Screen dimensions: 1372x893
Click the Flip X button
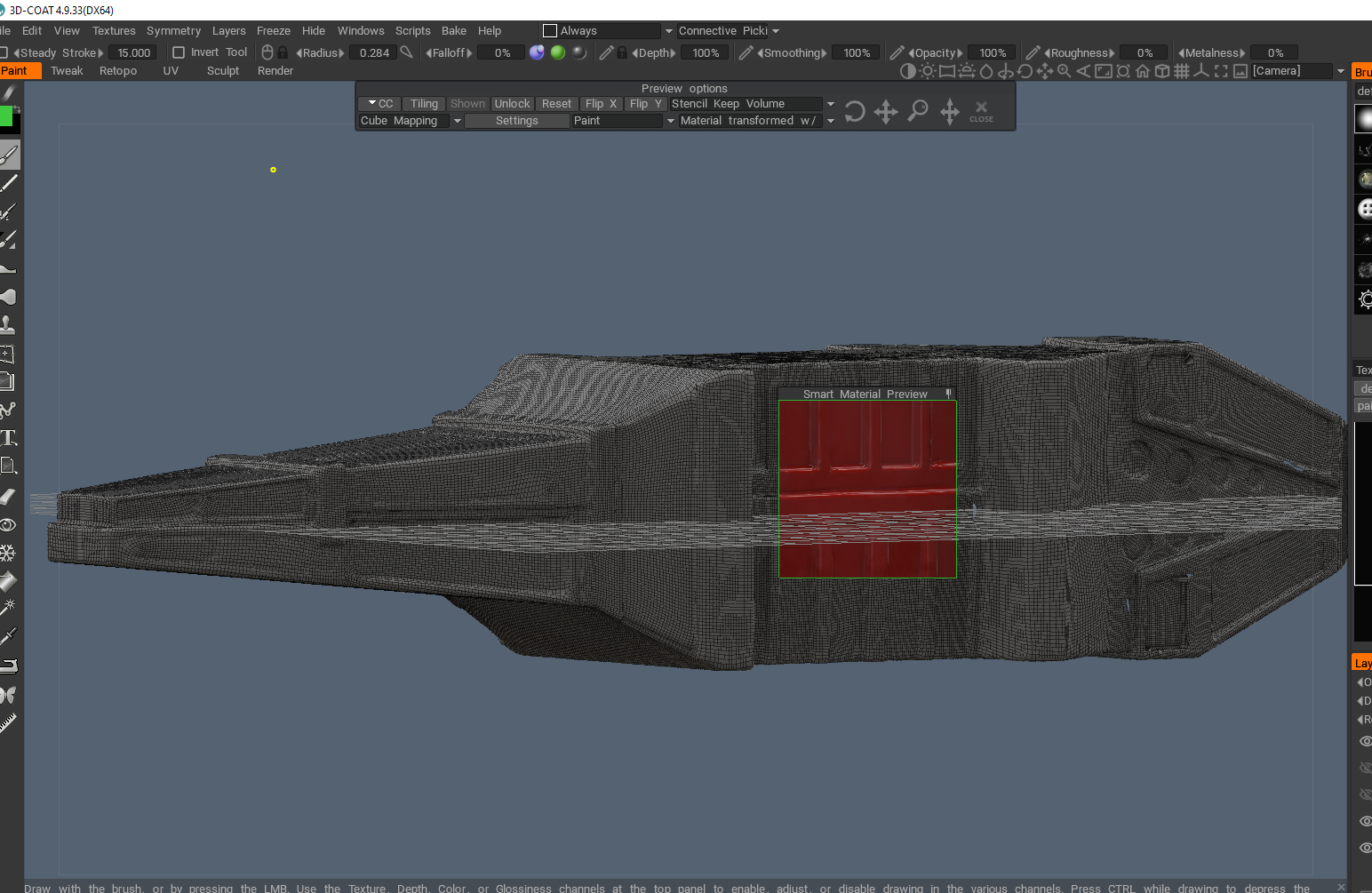[601, 104]
